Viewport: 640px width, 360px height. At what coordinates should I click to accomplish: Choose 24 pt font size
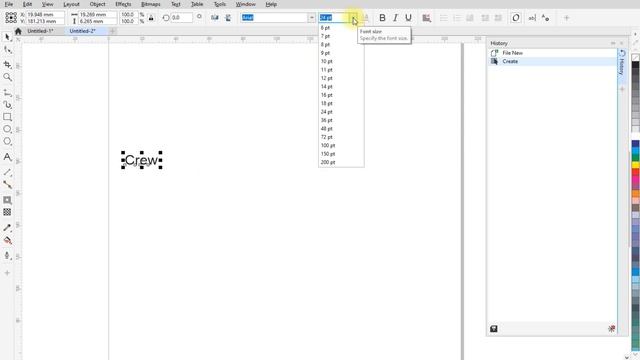click(x=341, y=112)
